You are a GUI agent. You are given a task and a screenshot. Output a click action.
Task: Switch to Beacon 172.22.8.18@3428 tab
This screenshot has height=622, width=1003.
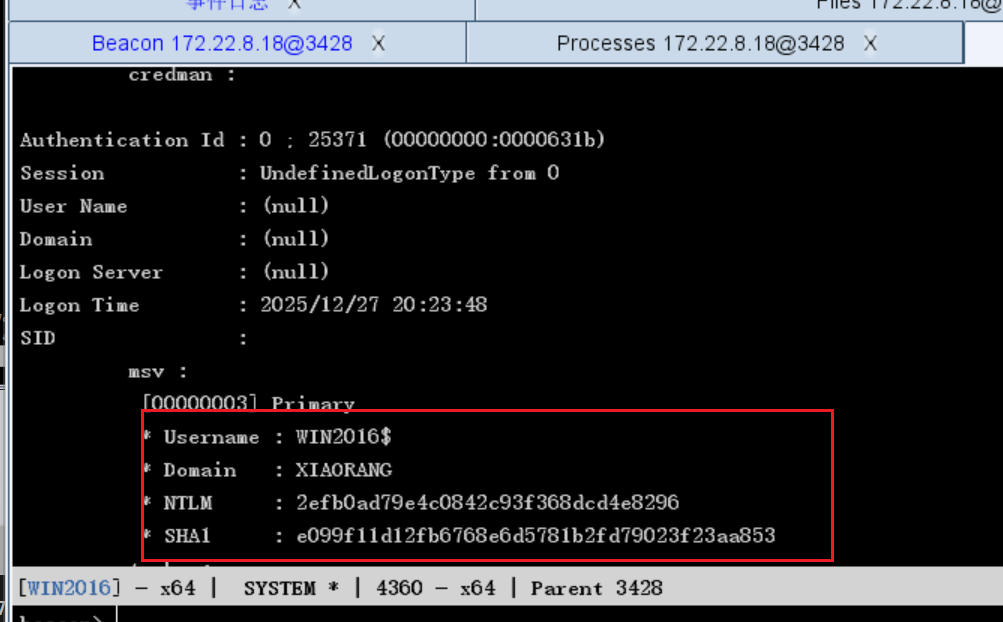222,44
